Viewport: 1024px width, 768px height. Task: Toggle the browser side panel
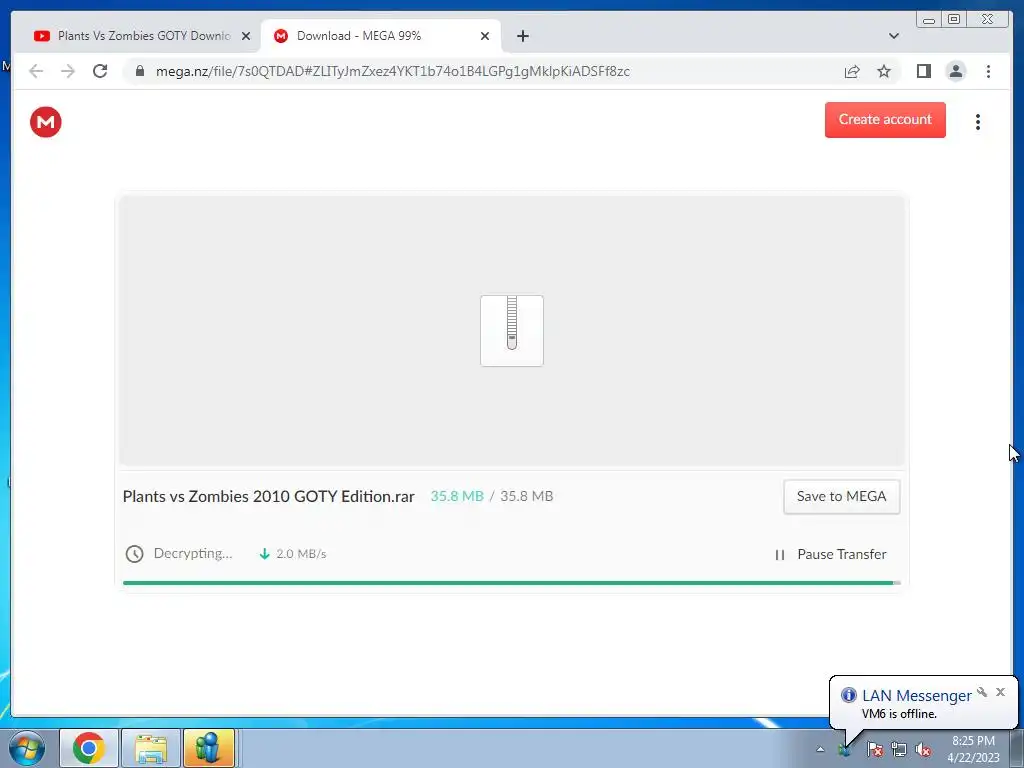click(923, 71)
